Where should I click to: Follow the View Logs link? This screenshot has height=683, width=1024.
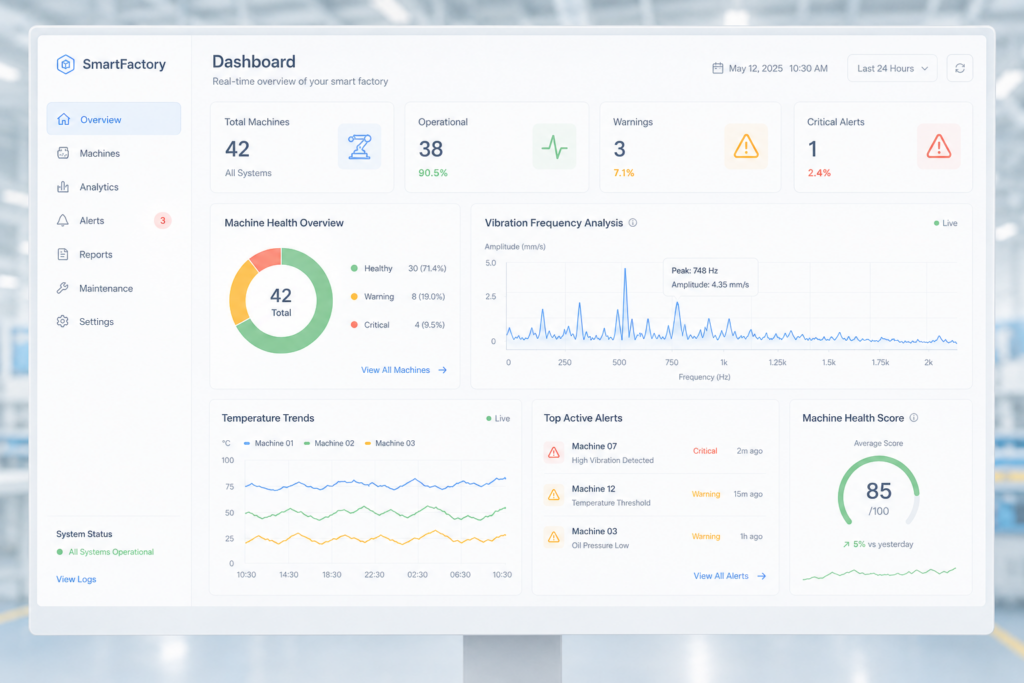click(76, 579)
